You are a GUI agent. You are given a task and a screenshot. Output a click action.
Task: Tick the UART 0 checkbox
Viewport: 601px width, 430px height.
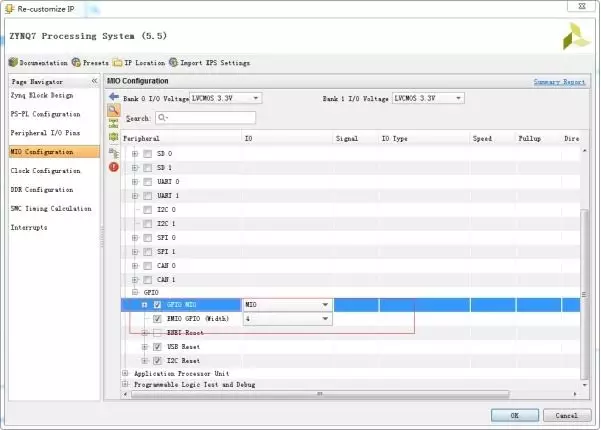pos(147,182)
